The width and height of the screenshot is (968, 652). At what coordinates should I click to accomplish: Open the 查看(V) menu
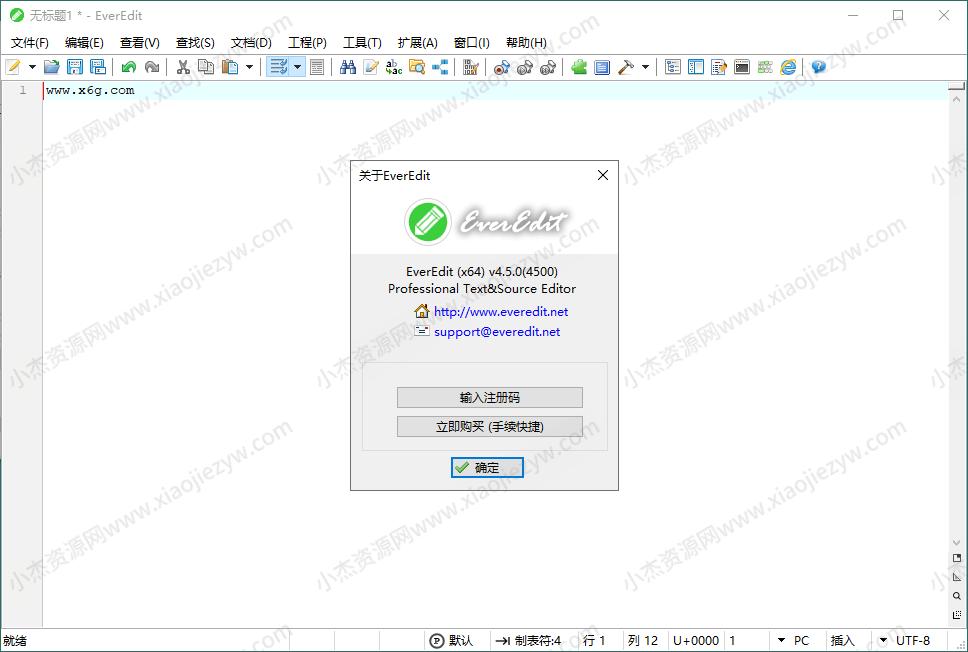140,43
